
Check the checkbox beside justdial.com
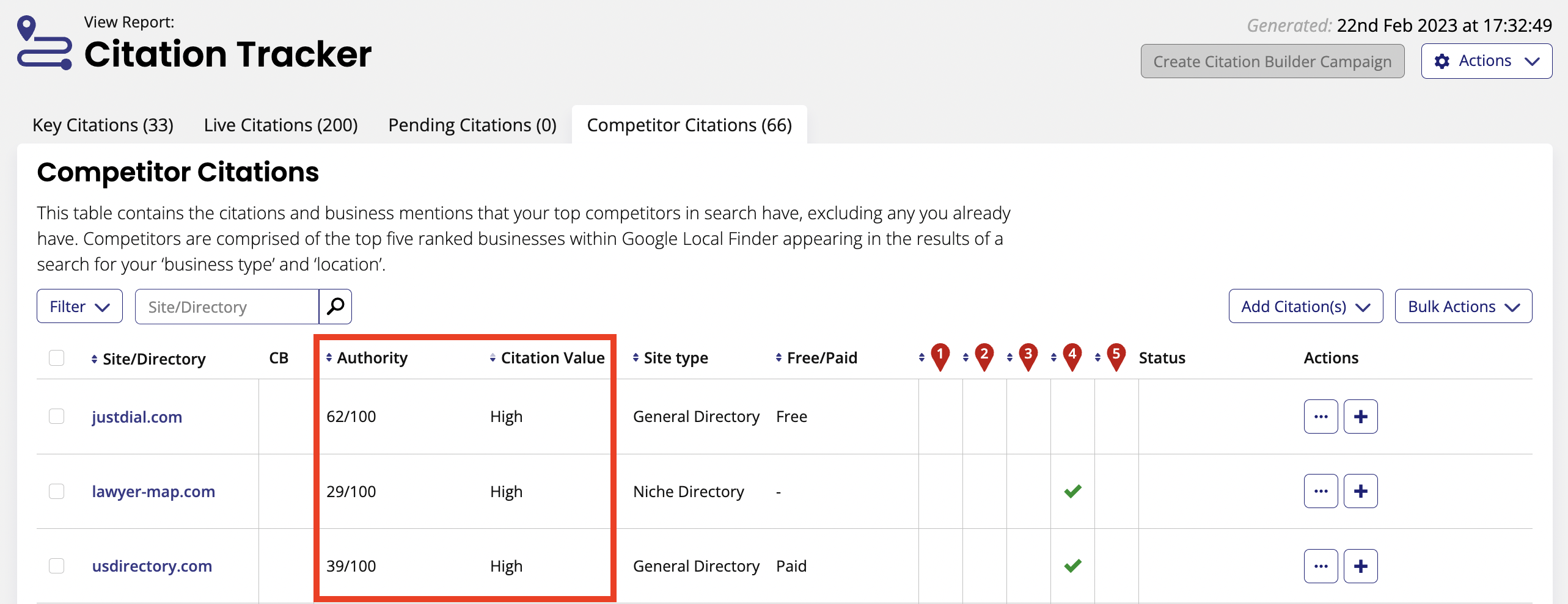(x=56, y=416)
